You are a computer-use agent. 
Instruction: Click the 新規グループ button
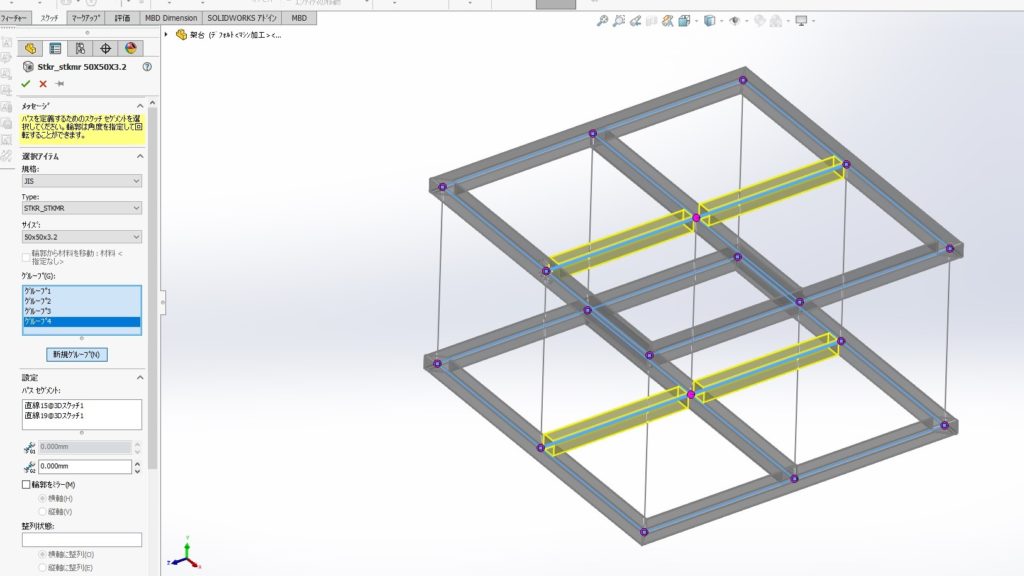pyautogui.click(x=77, y=354)
